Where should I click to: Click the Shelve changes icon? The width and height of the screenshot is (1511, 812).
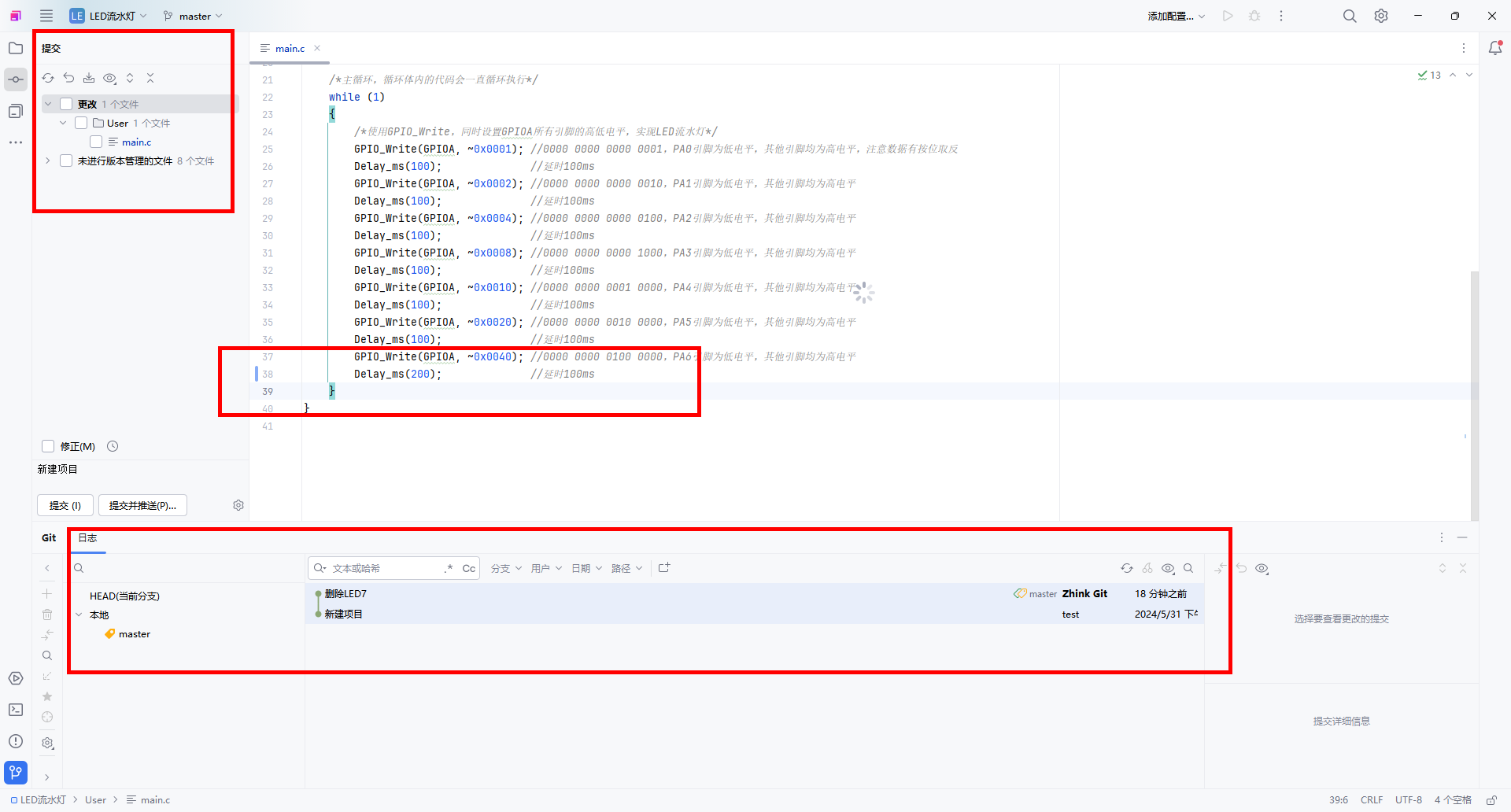89,78
